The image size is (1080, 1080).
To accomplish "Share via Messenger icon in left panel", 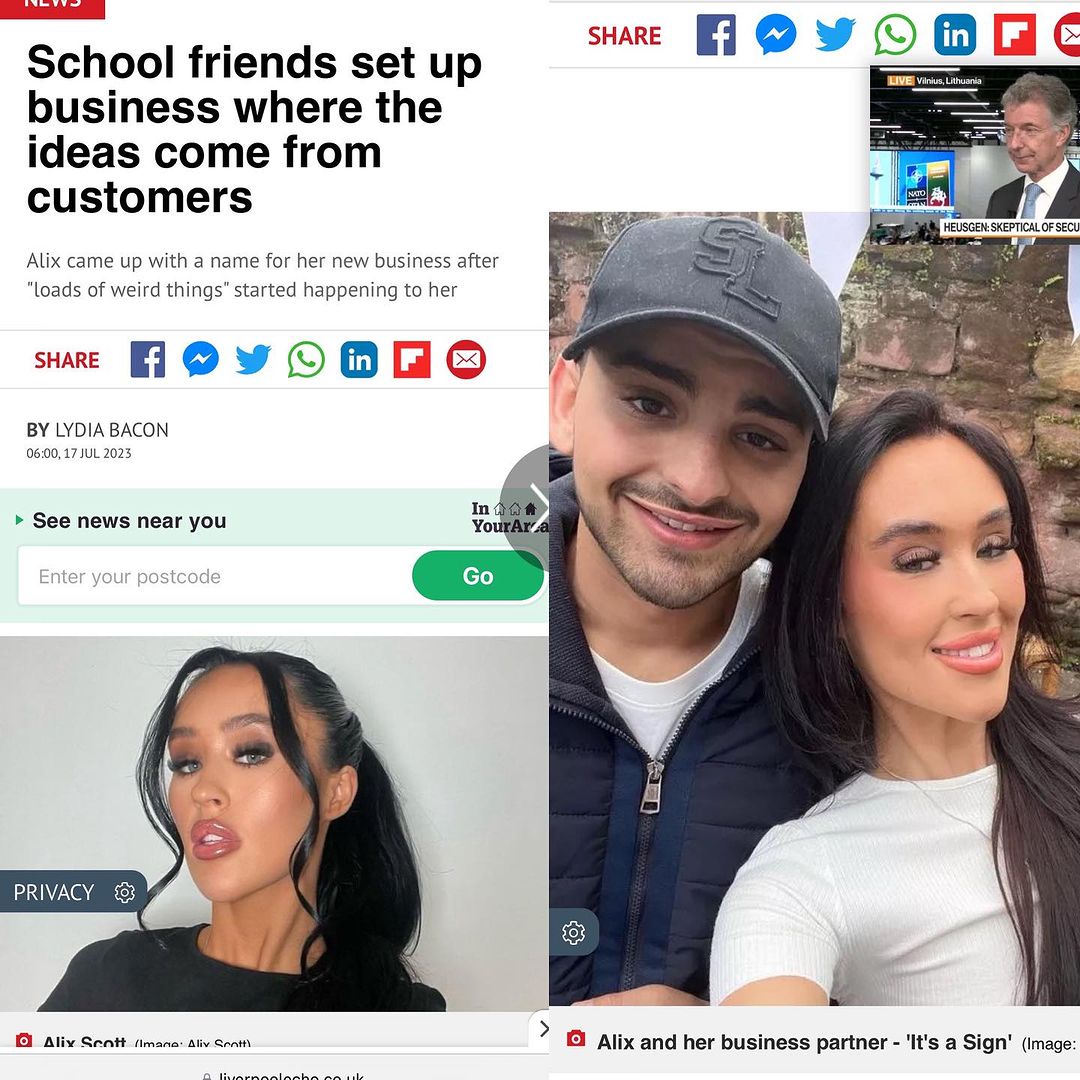I will point(200,360).
